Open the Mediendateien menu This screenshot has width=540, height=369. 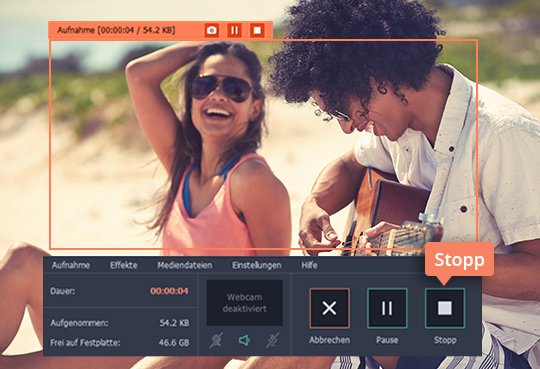[x=185, y=265]
